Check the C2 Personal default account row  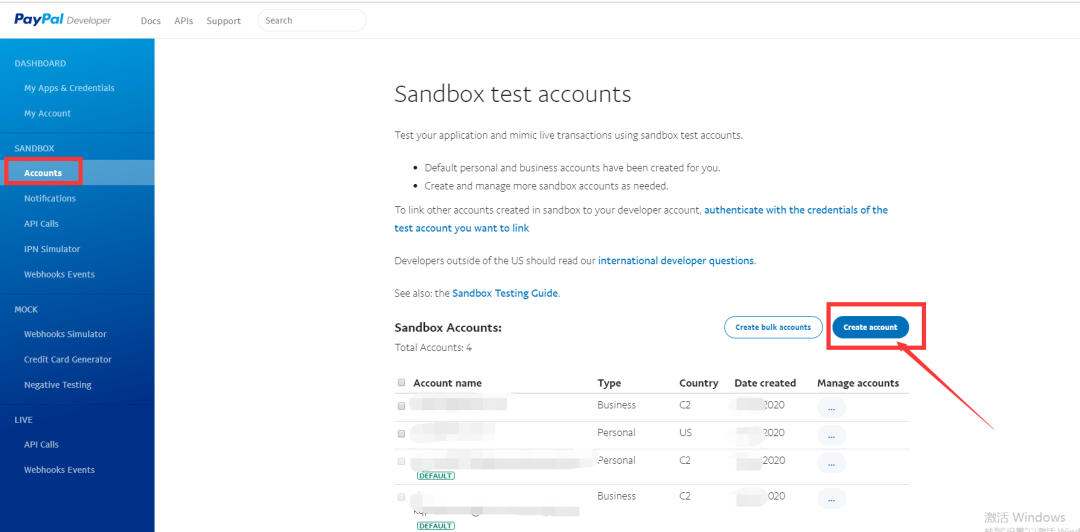pos(402,461)
